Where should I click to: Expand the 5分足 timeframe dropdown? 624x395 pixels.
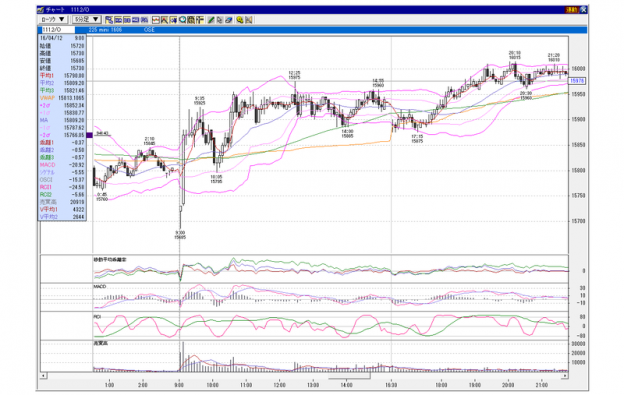(x=87, y=19)
